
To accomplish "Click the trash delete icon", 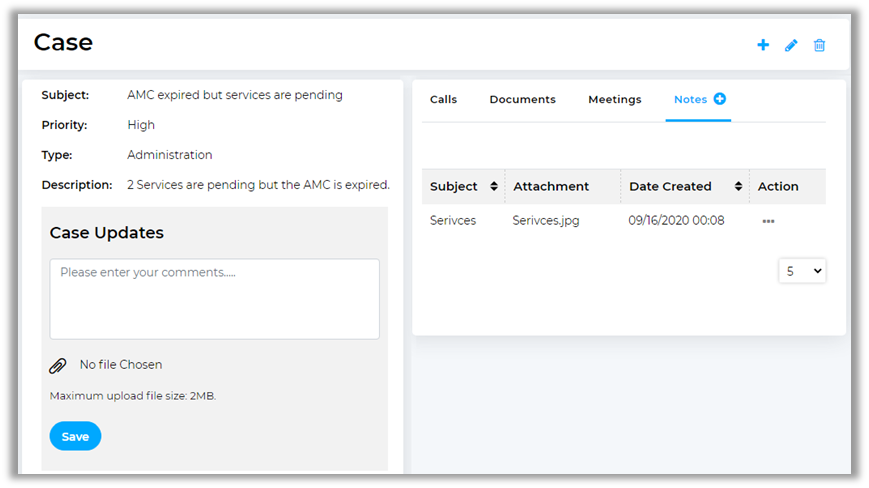I will click(819, 45).
